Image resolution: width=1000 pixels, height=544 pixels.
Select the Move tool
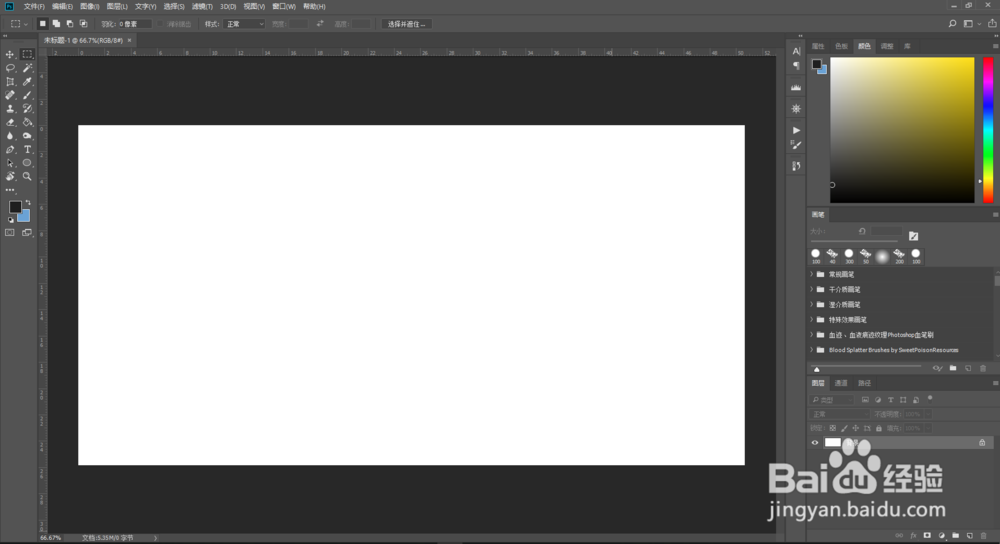[10, 54]
